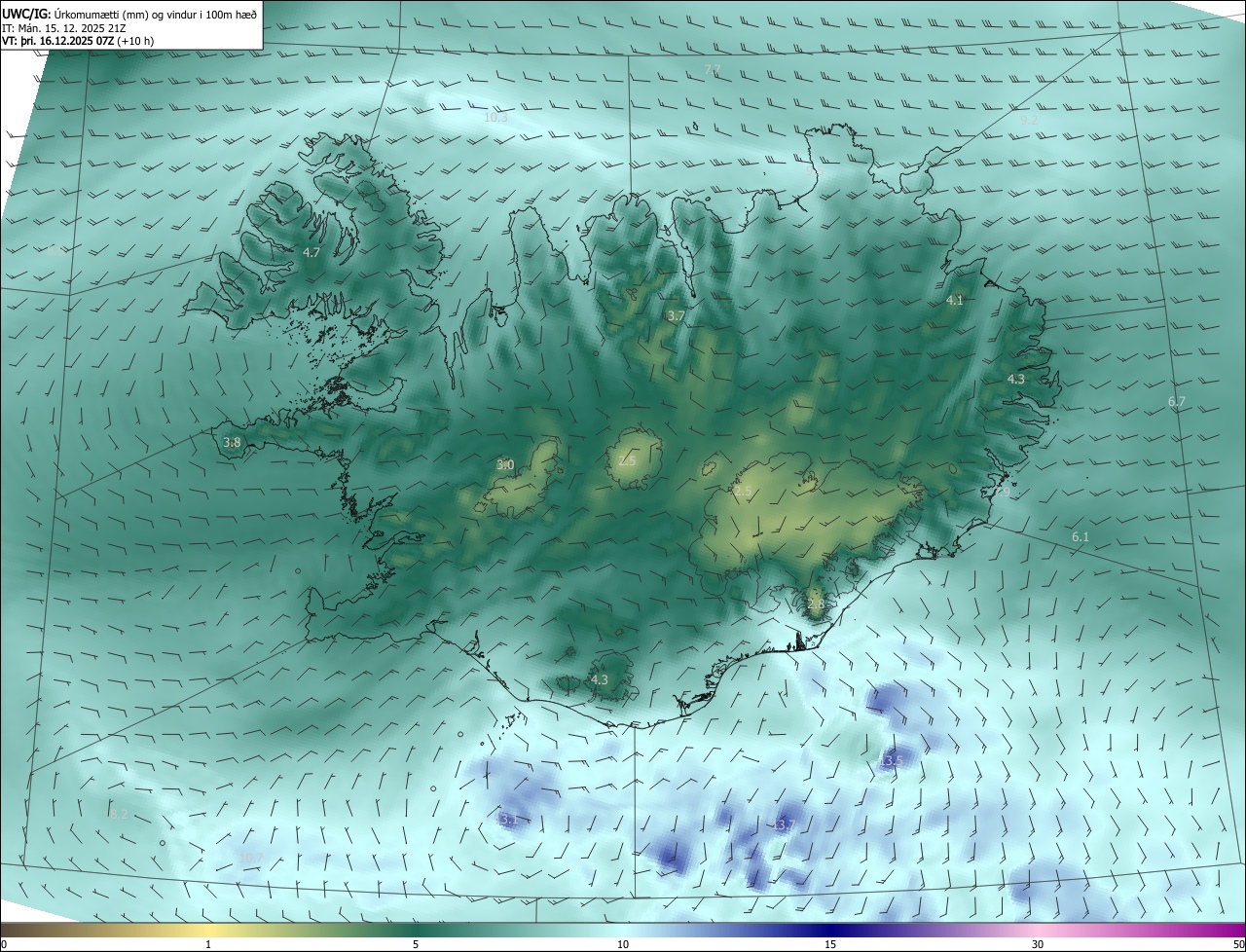Viewport: 1246px width, 952px height.
Task: Click the 10 label on the color scale
Action: click(x=623, y=944)
